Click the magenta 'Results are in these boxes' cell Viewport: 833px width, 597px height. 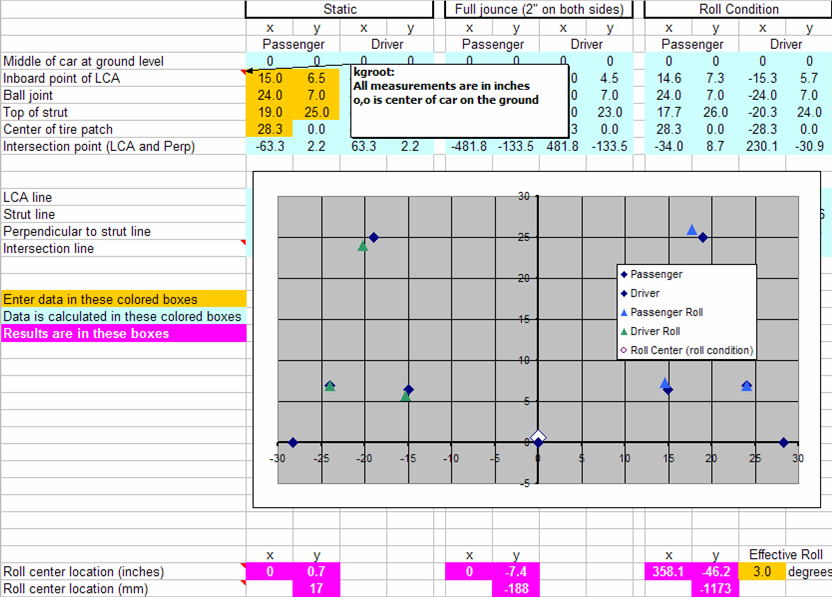(x=123, y=333)
